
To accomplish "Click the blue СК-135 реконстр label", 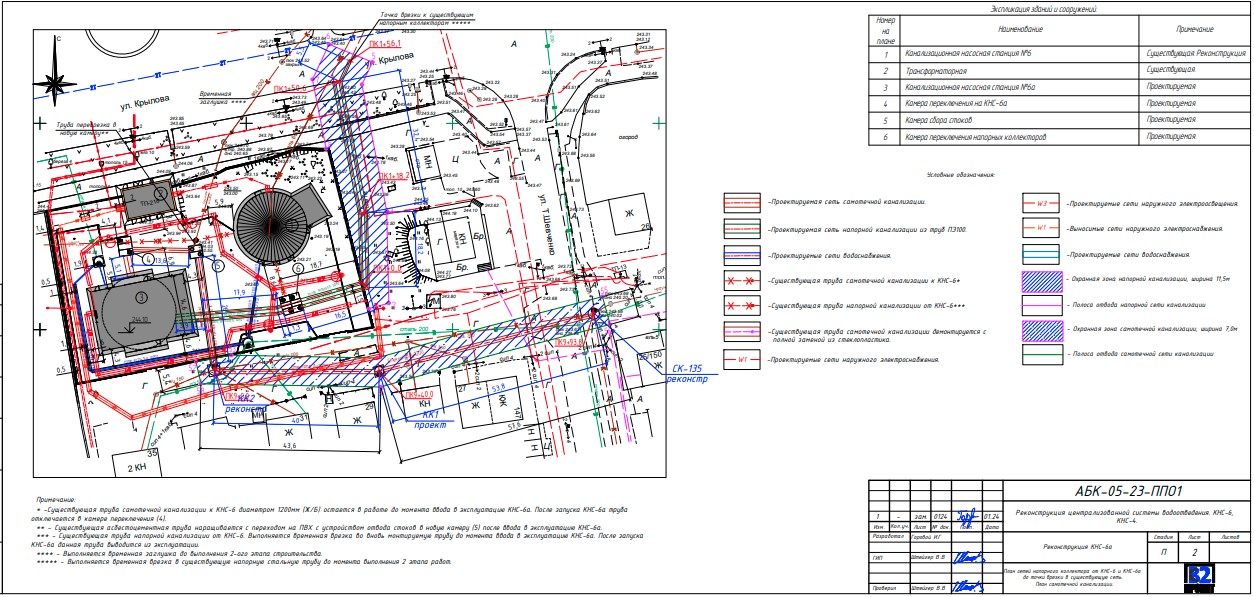I will tap(694, 375).
